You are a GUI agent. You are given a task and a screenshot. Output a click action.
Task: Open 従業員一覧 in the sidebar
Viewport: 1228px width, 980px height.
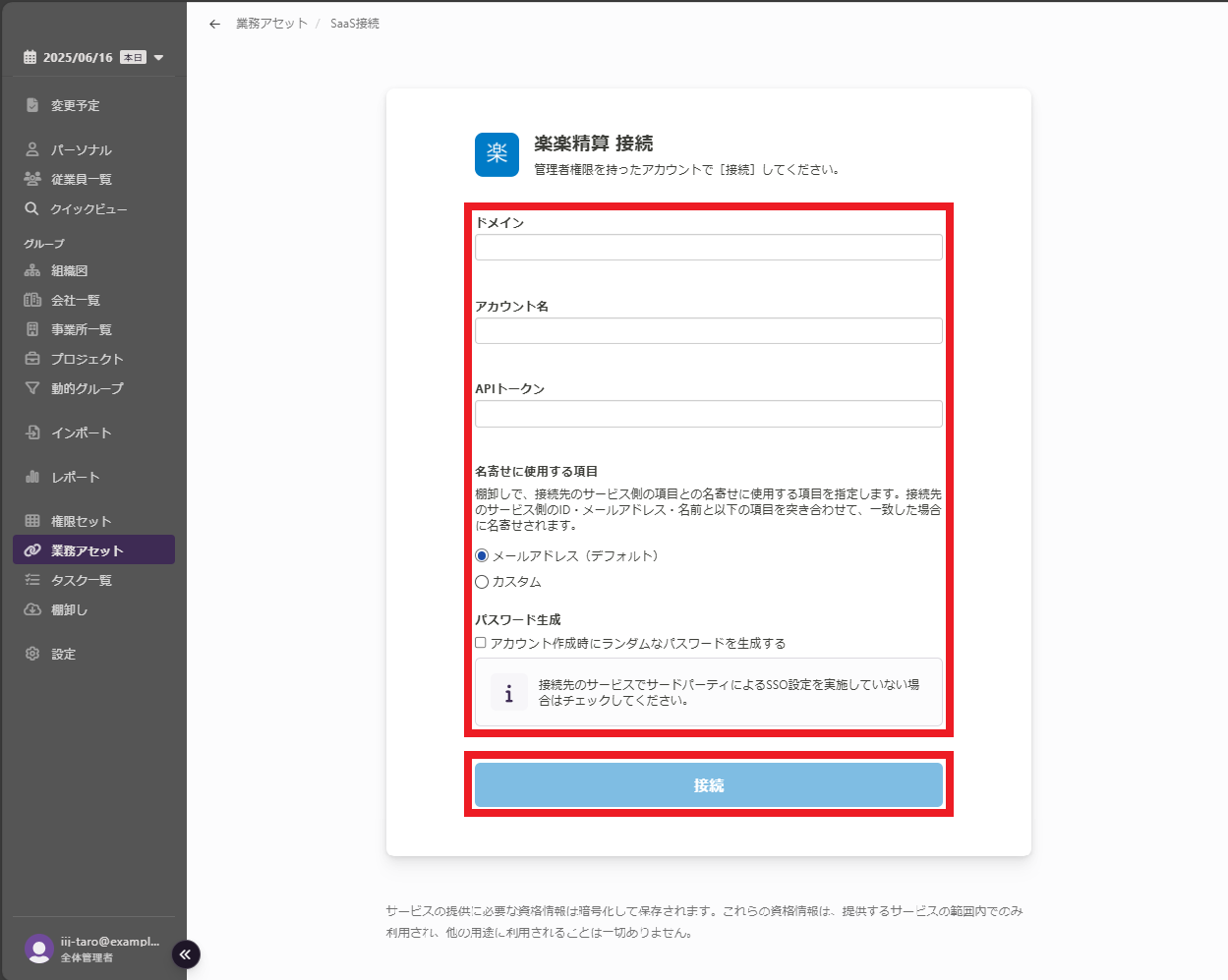coord(81,179)
